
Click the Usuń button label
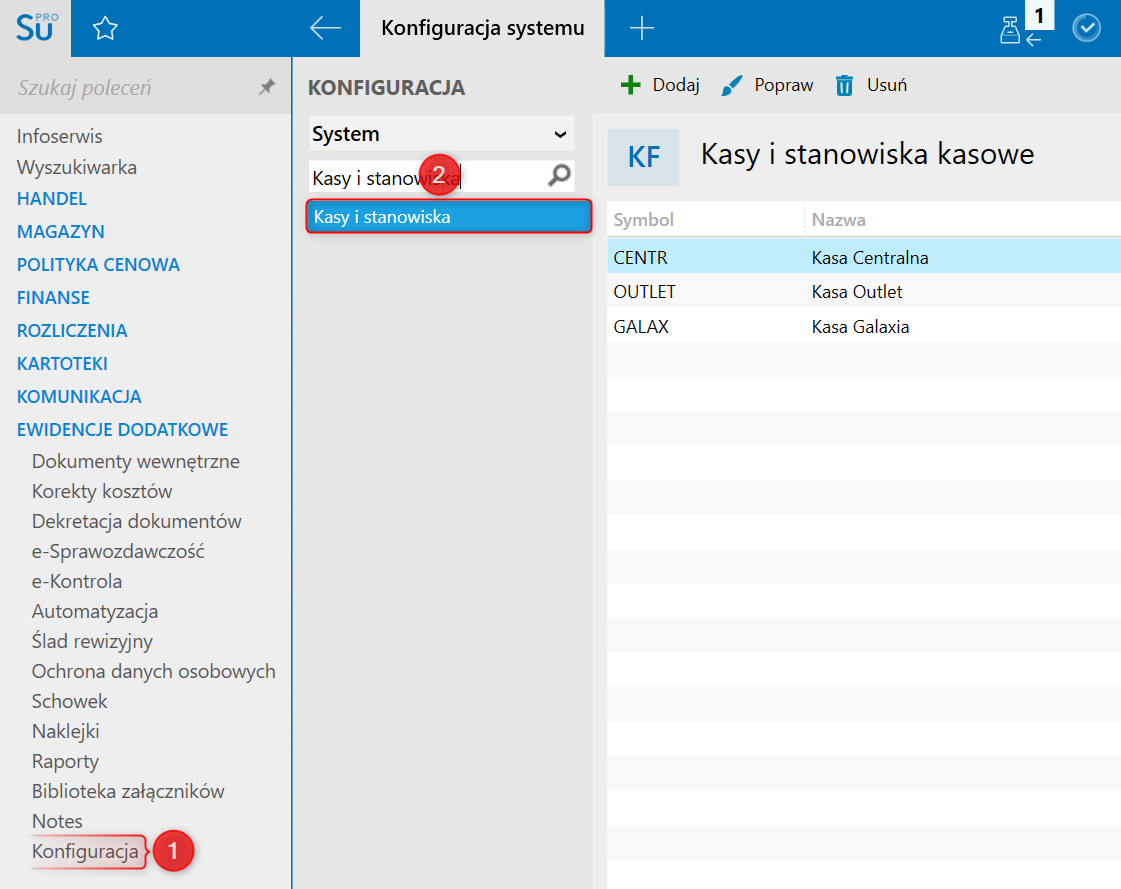pyautogui.click(x=887, y=85)
